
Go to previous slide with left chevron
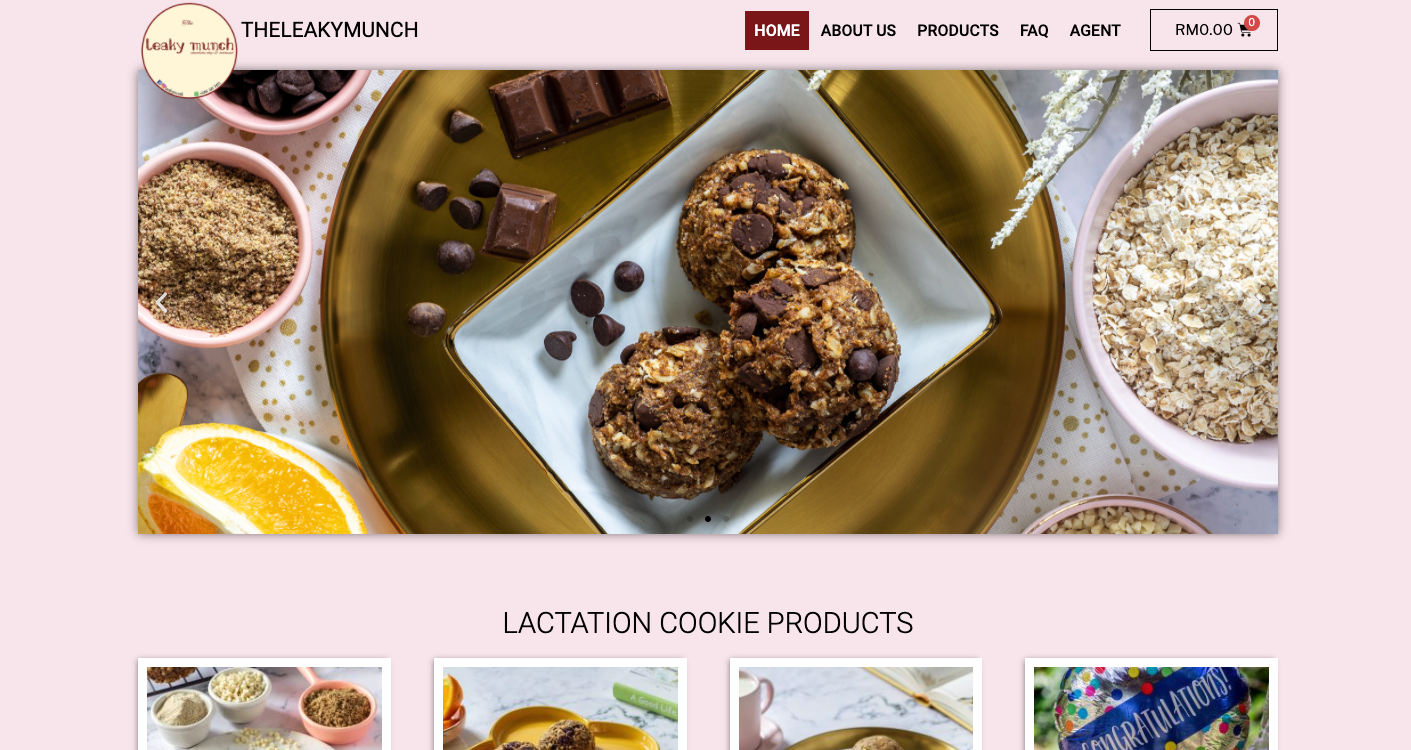[x=160, y=302]
